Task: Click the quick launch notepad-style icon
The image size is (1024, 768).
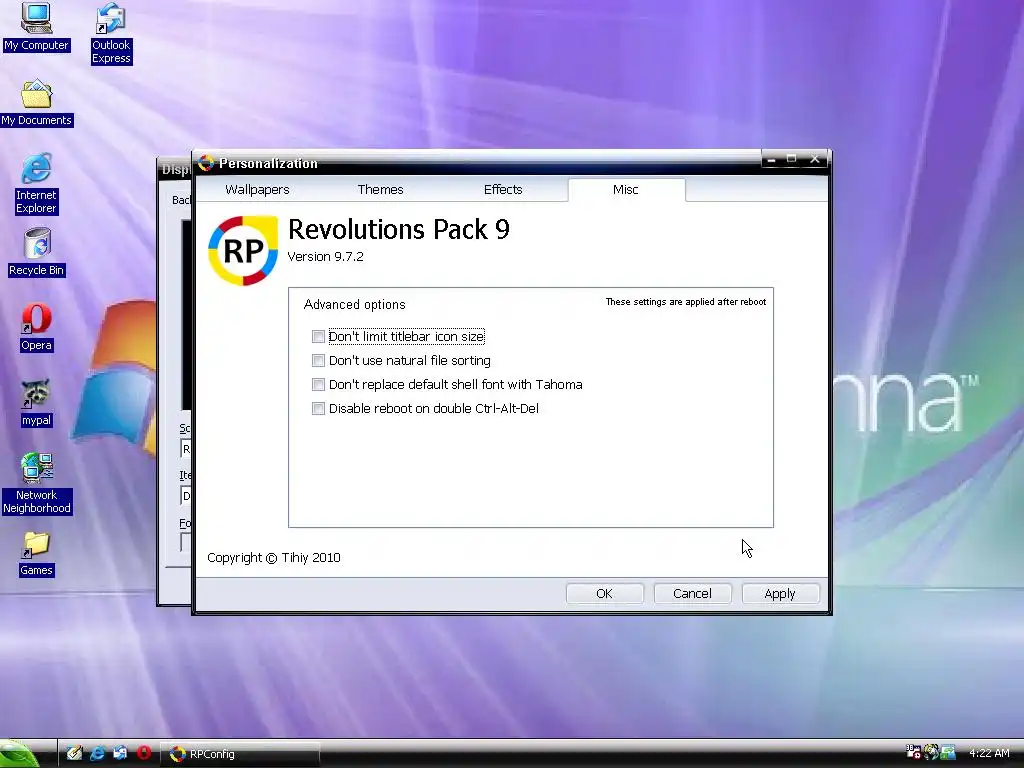Action: [x=74, y=753]
